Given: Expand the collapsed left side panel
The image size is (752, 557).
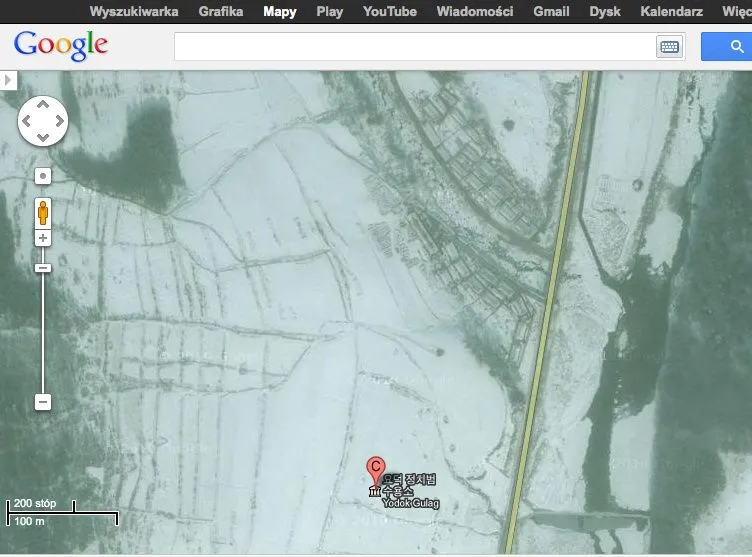Looking at the screenshot, I should 8,80.
